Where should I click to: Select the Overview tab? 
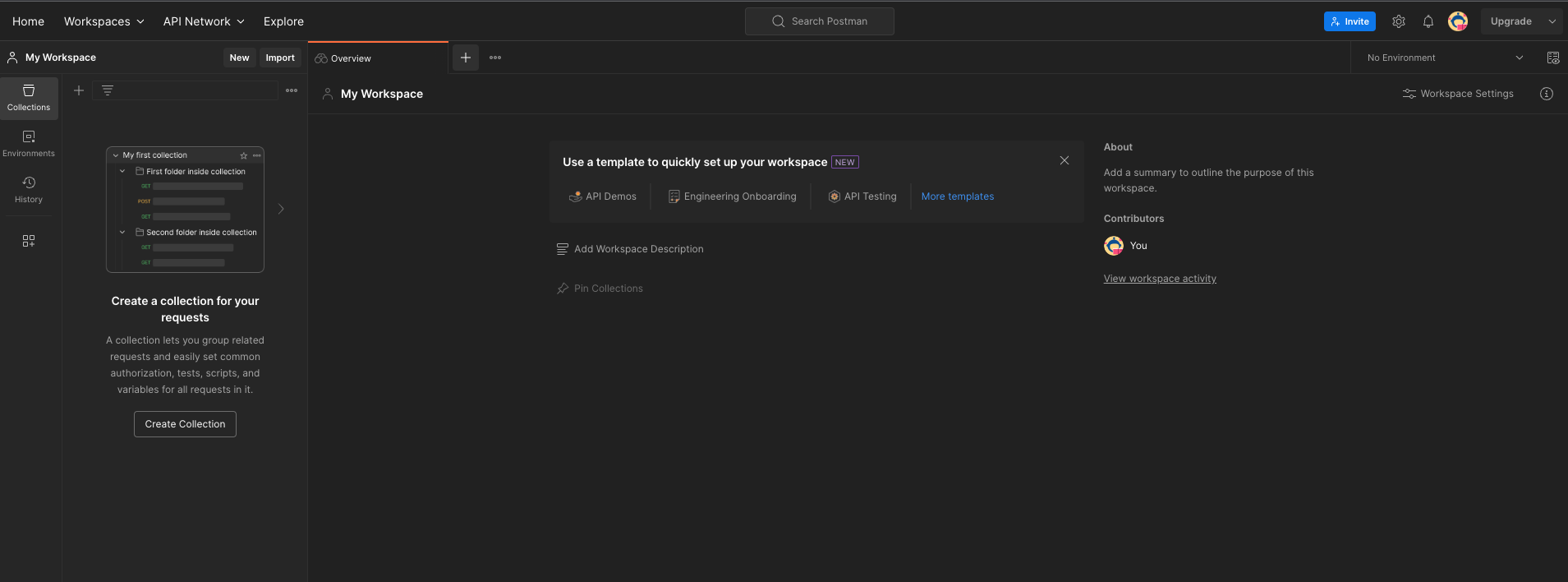[379, 58]
